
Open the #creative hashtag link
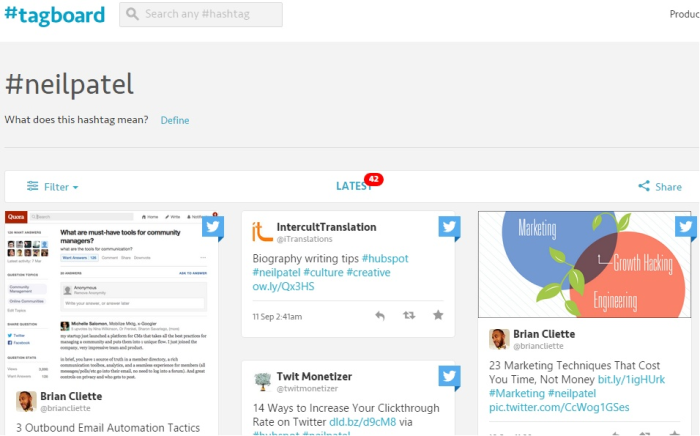[x=368, y=272]
